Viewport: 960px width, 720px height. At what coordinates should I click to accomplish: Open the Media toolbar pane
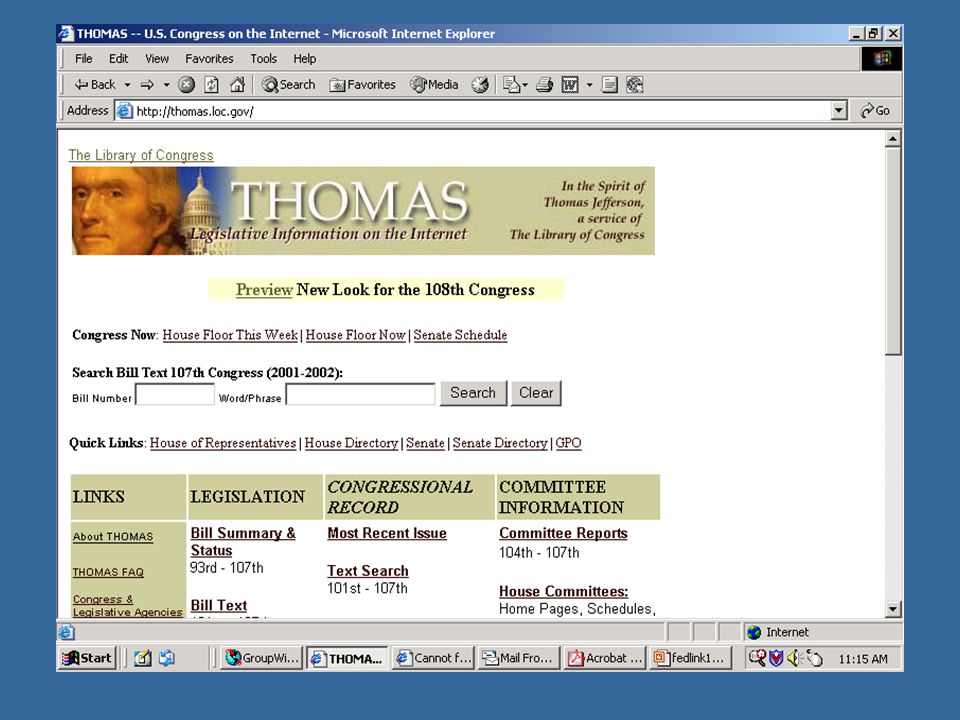coord(434,84)
